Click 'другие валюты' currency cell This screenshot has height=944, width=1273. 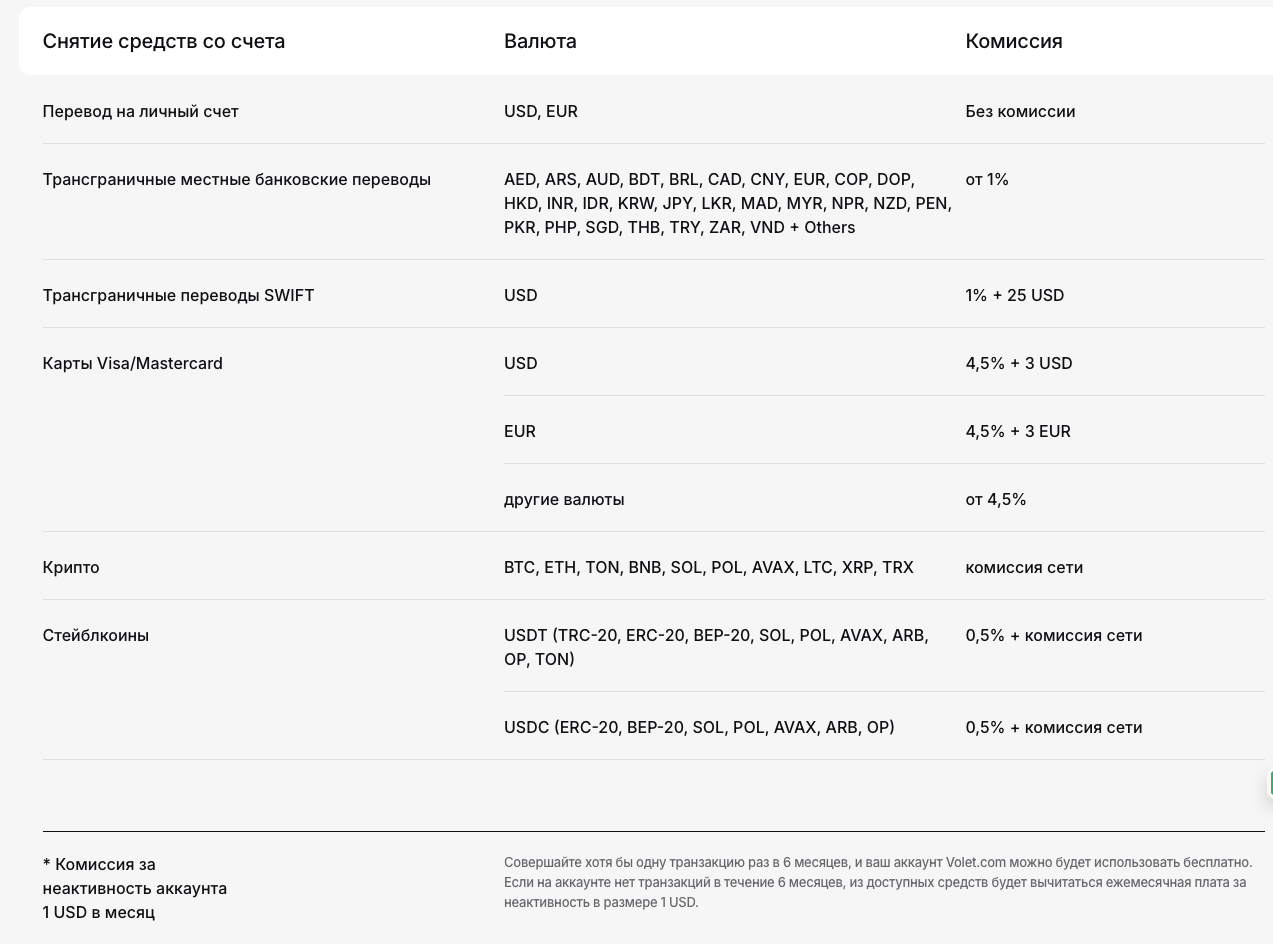point(564,499)
